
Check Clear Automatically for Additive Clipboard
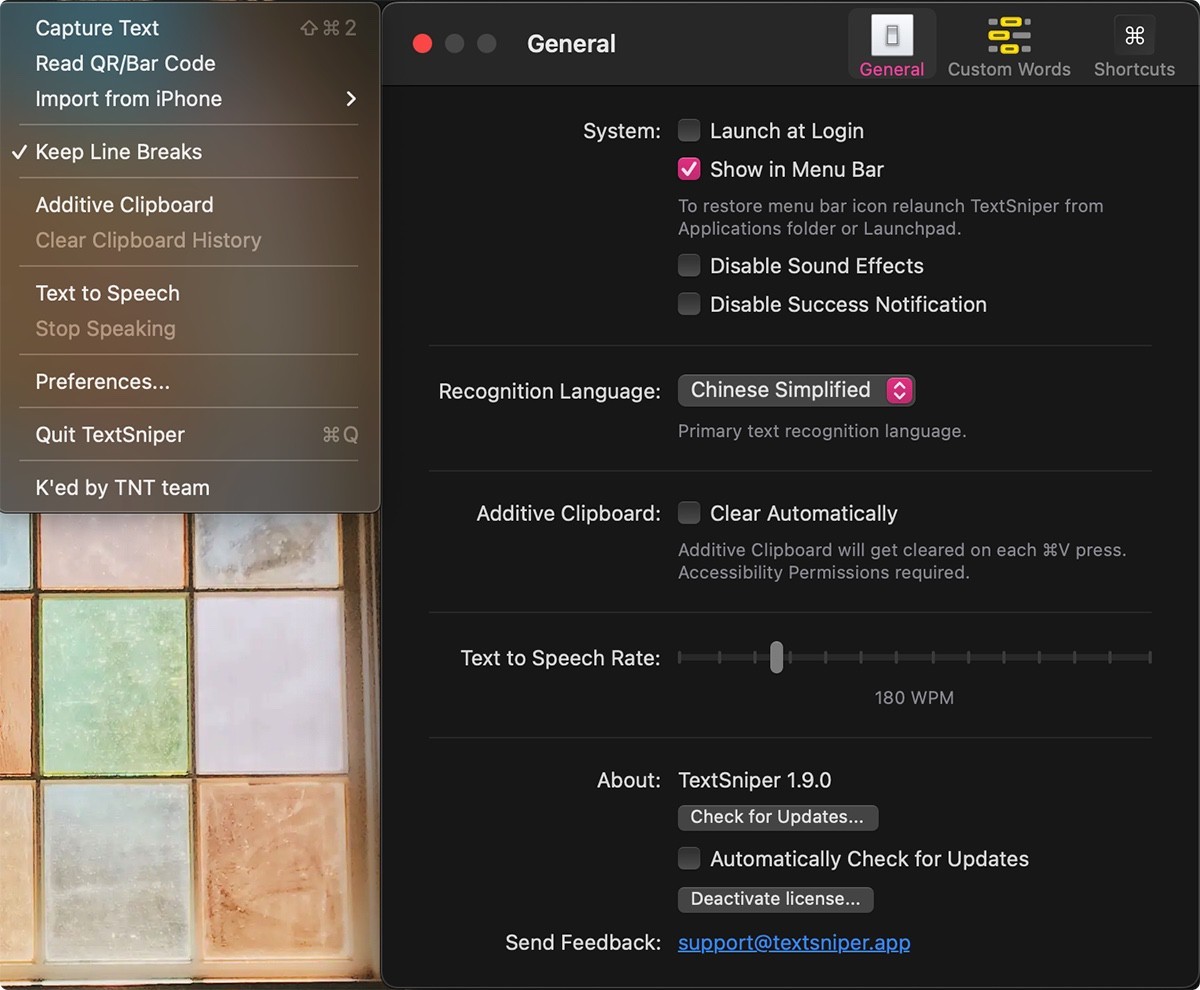pyautogui.click(x=689, y=512)
